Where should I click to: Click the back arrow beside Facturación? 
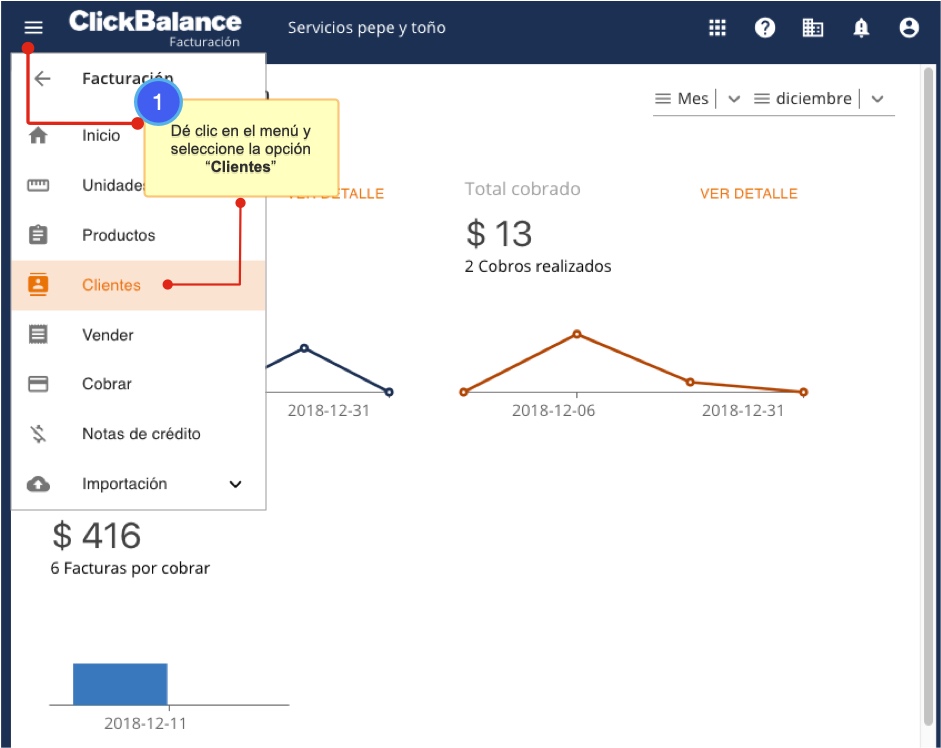click(42, 79)
